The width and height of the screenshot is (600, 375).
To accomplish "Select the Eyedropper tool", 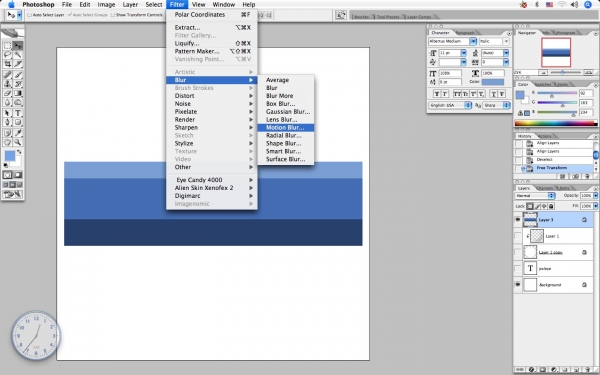I will coord(18,133).
